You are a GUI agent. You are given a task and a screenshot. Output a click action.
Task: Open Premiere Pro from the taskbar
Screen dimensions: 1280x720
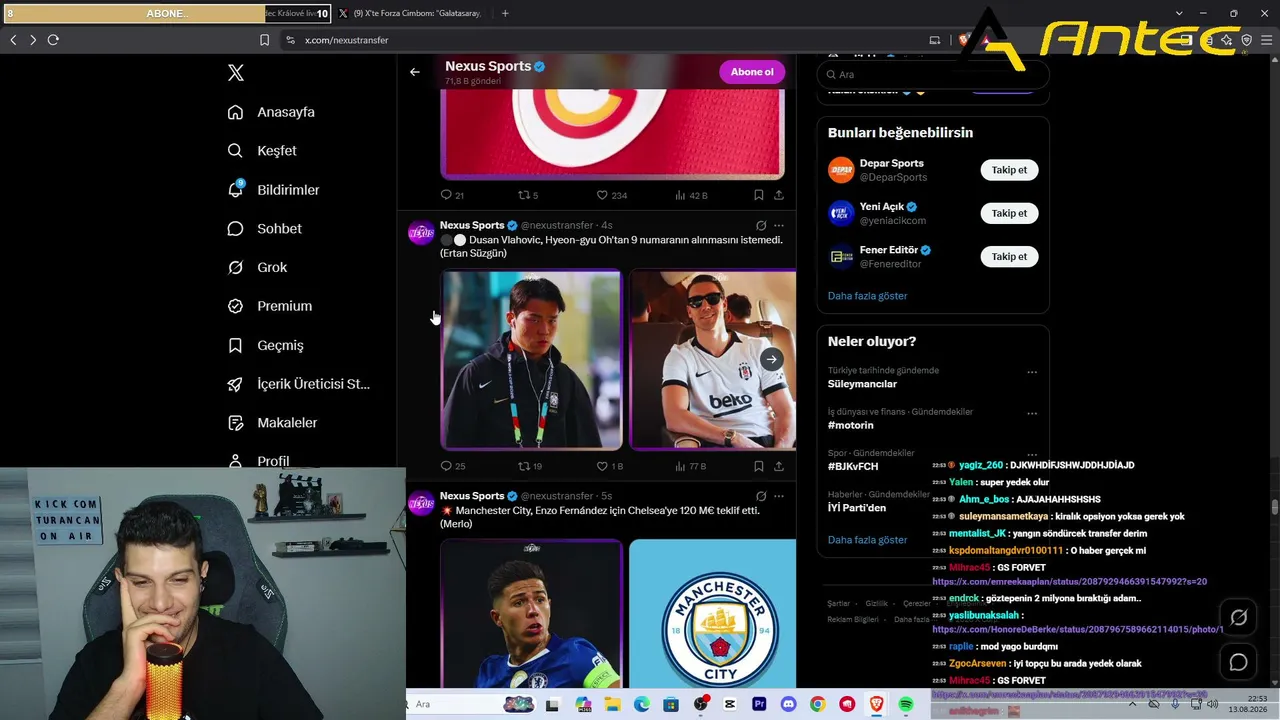[759, 705]
